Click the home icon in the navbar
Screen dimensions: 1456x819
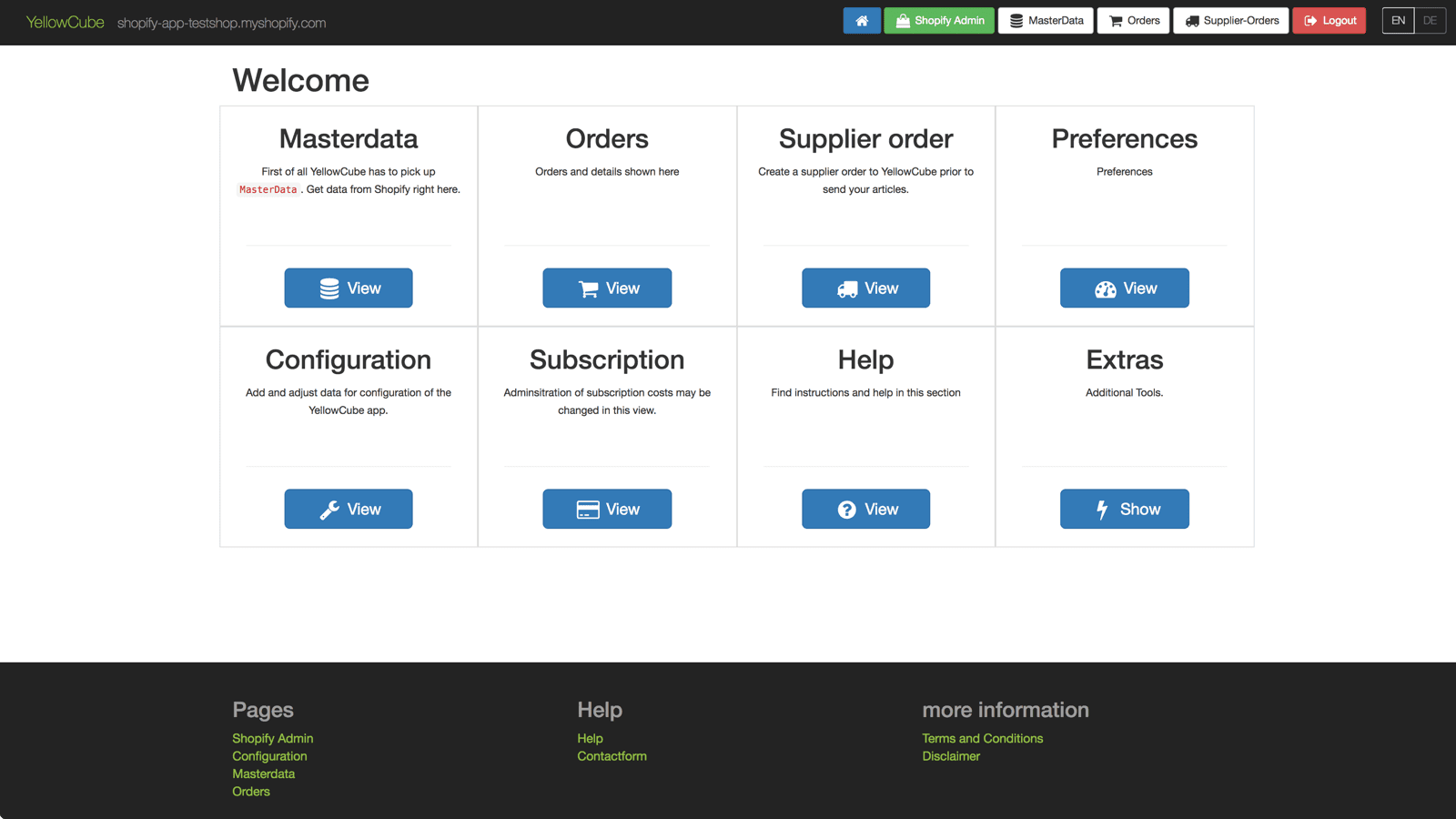click(862, 20)
